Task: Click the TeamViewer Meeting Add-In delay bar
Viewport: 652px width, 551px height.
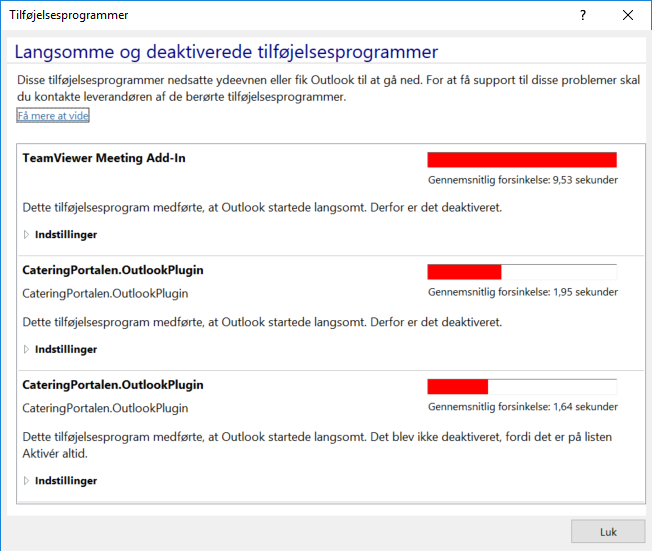Action: click(522, 160)
